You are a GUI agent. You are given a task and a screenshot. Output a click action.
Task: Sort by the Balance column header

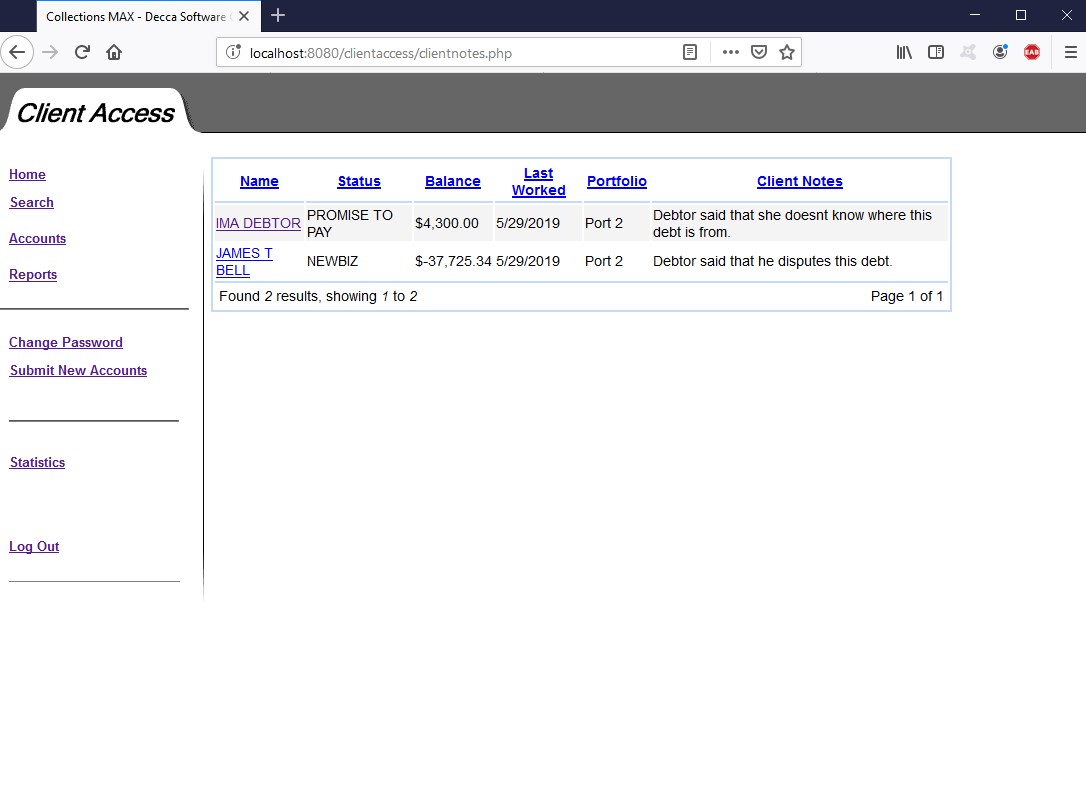pos(453,181)
